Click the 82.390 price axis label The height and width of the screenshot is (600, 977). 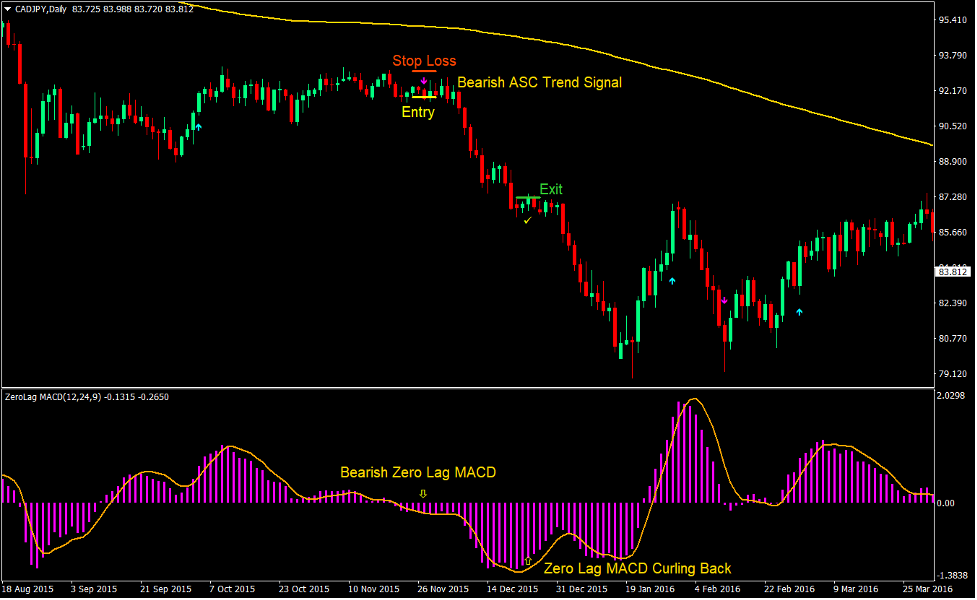click(x=953, y=303)
